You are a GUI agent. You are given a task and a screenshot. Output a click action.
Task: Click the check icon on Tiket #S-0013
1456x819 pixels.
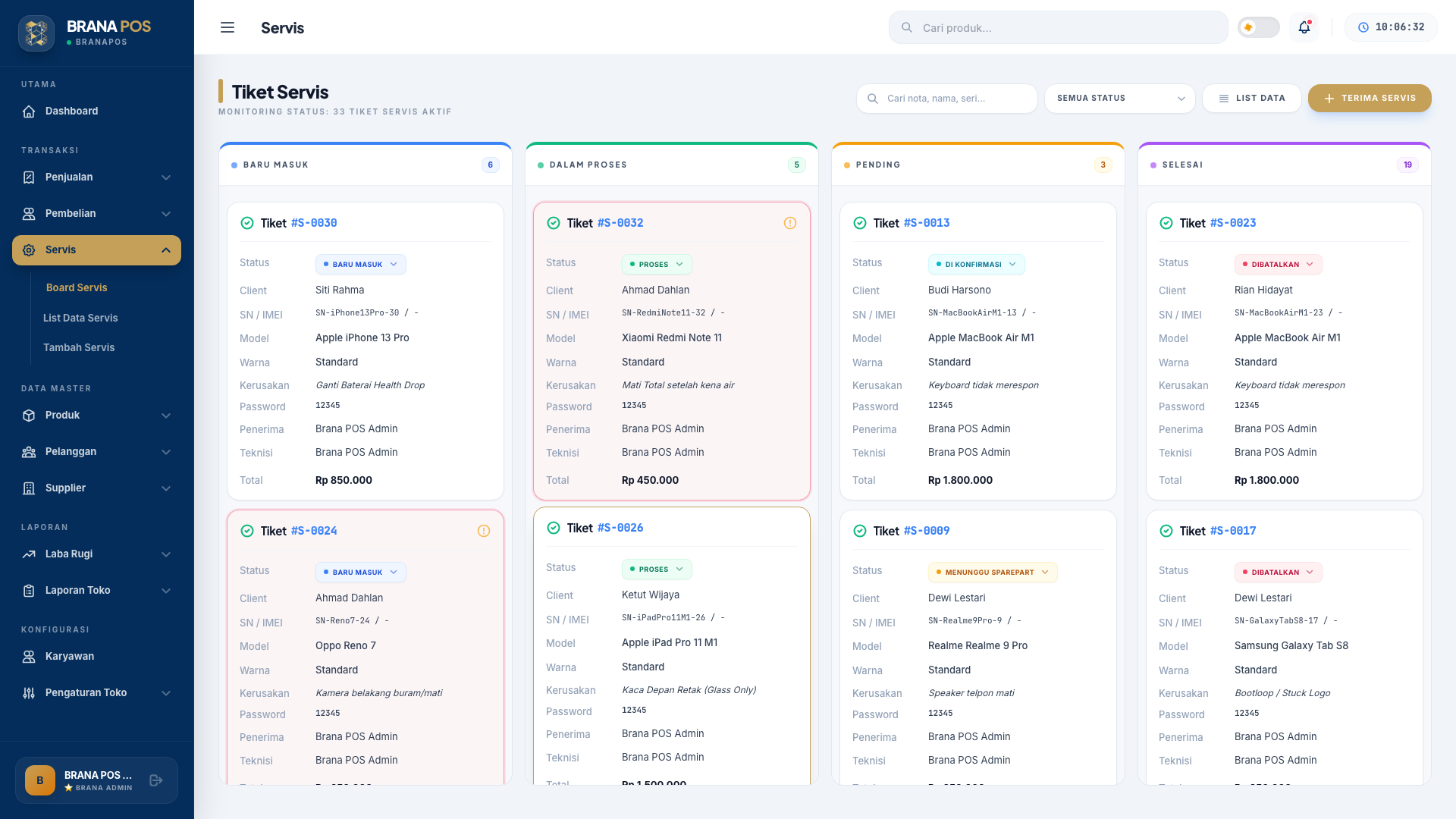pyautogui.click(x=860, y=223)
